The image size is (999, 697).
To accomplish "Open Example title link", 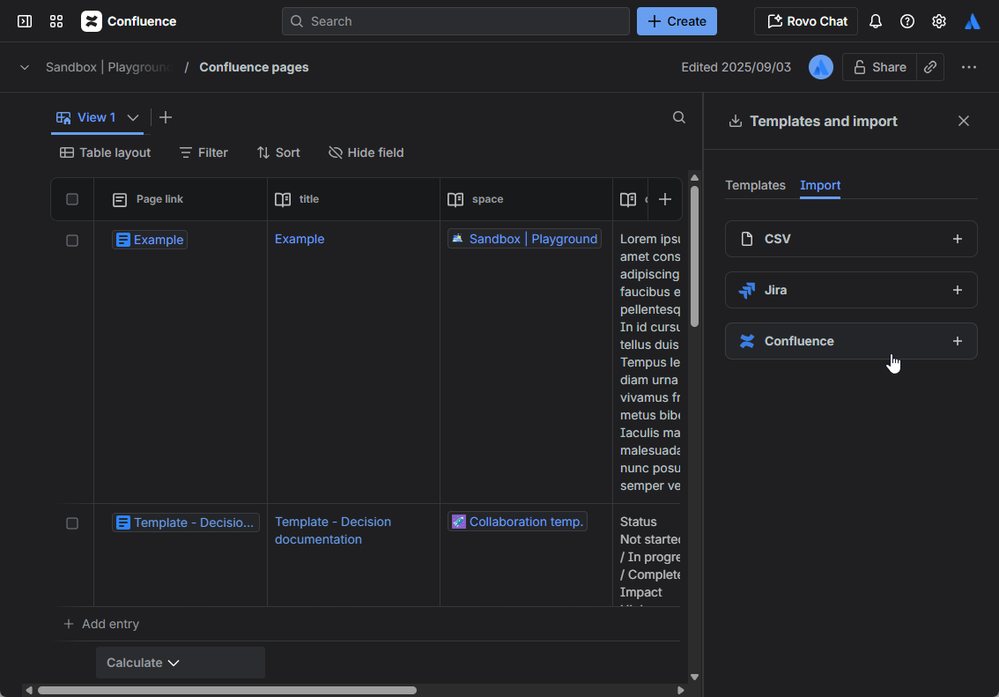I will [x=299, y=239].
